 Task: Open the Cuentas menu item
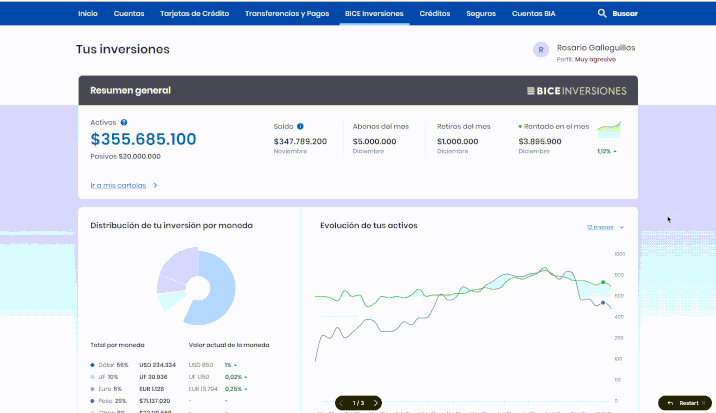tap(129, 14)
